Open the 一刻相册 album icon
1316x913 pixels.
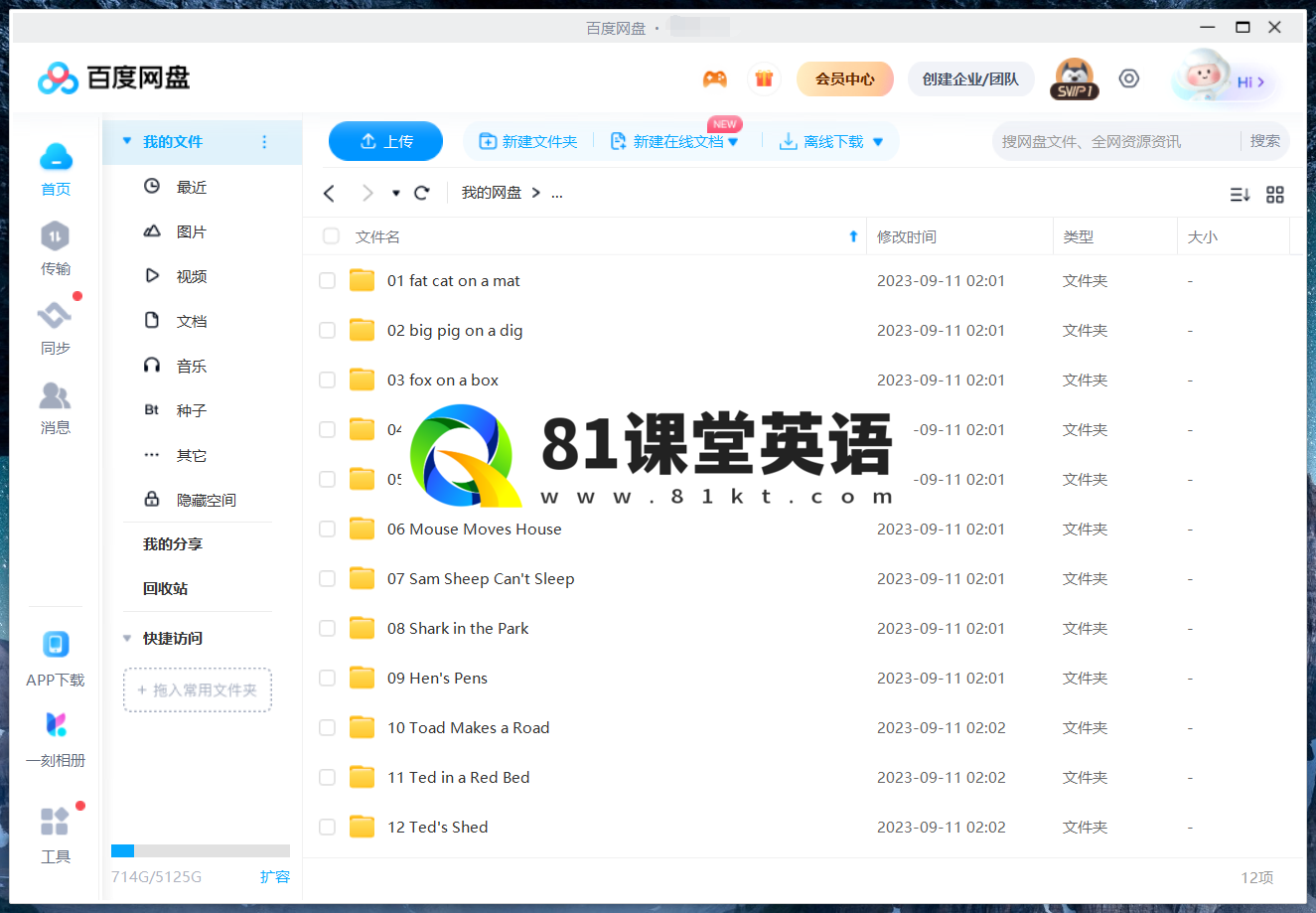(x=56, y=725)
